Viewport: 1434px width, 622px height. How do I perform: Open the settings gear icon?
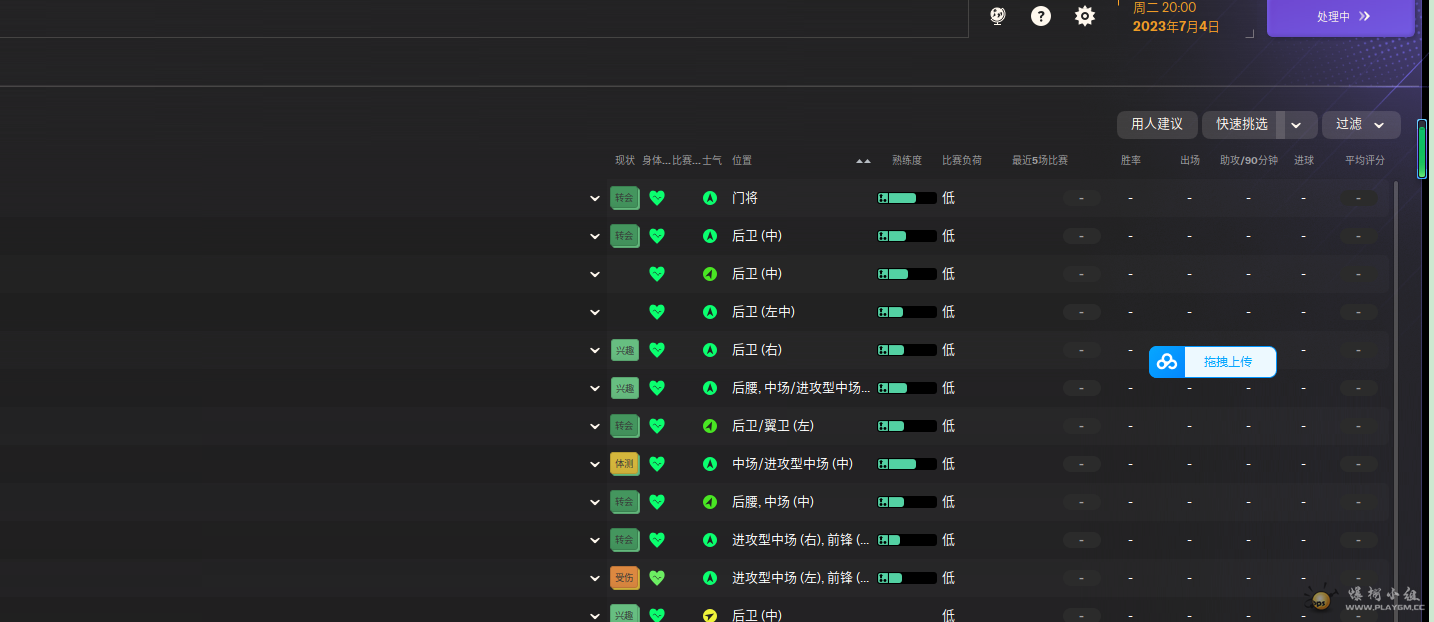pyautogui.click(x=1085, y=16)
